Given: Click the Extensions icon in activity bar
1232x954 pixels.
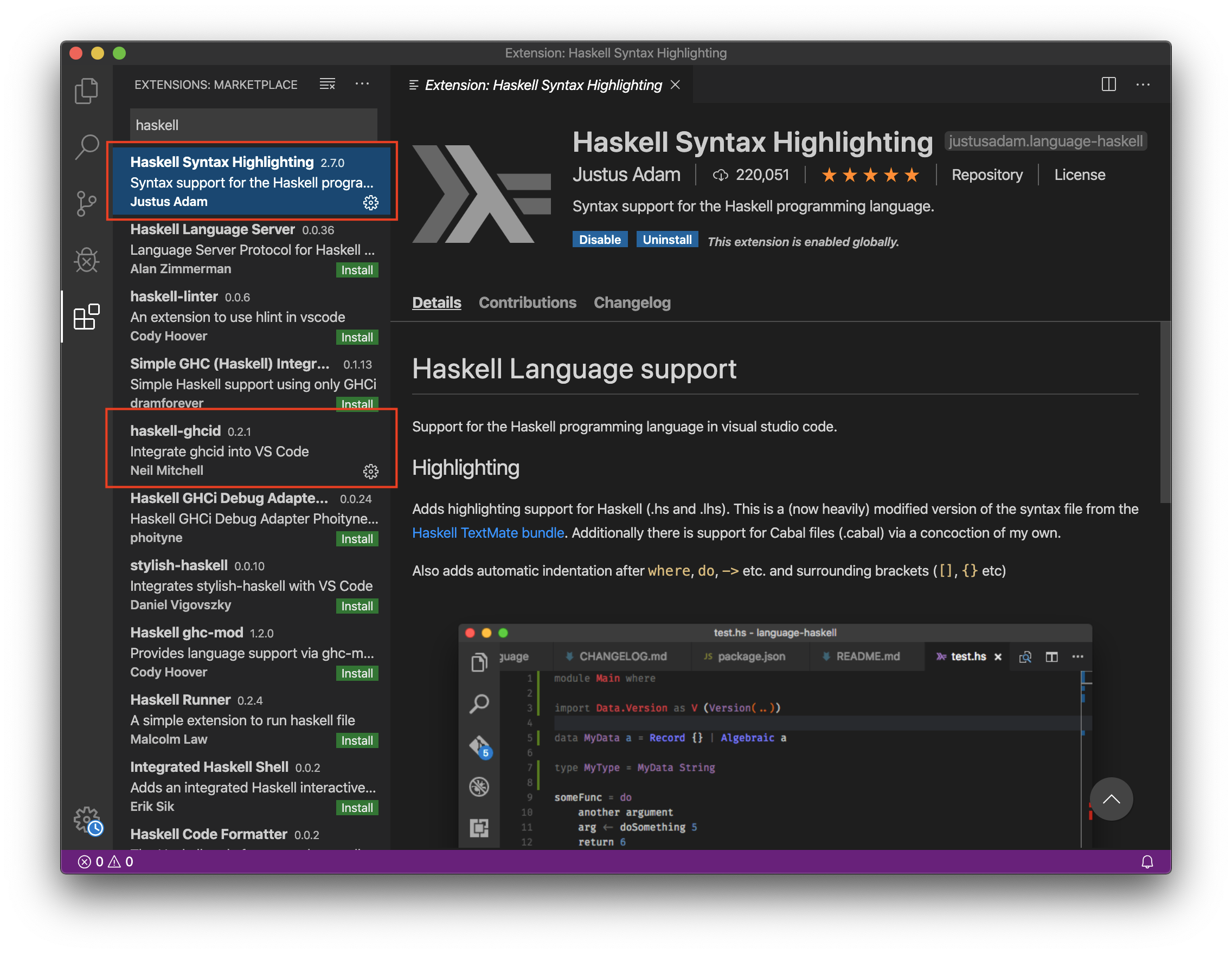Looking at the screenshot, I should click(x=86, y=317).
